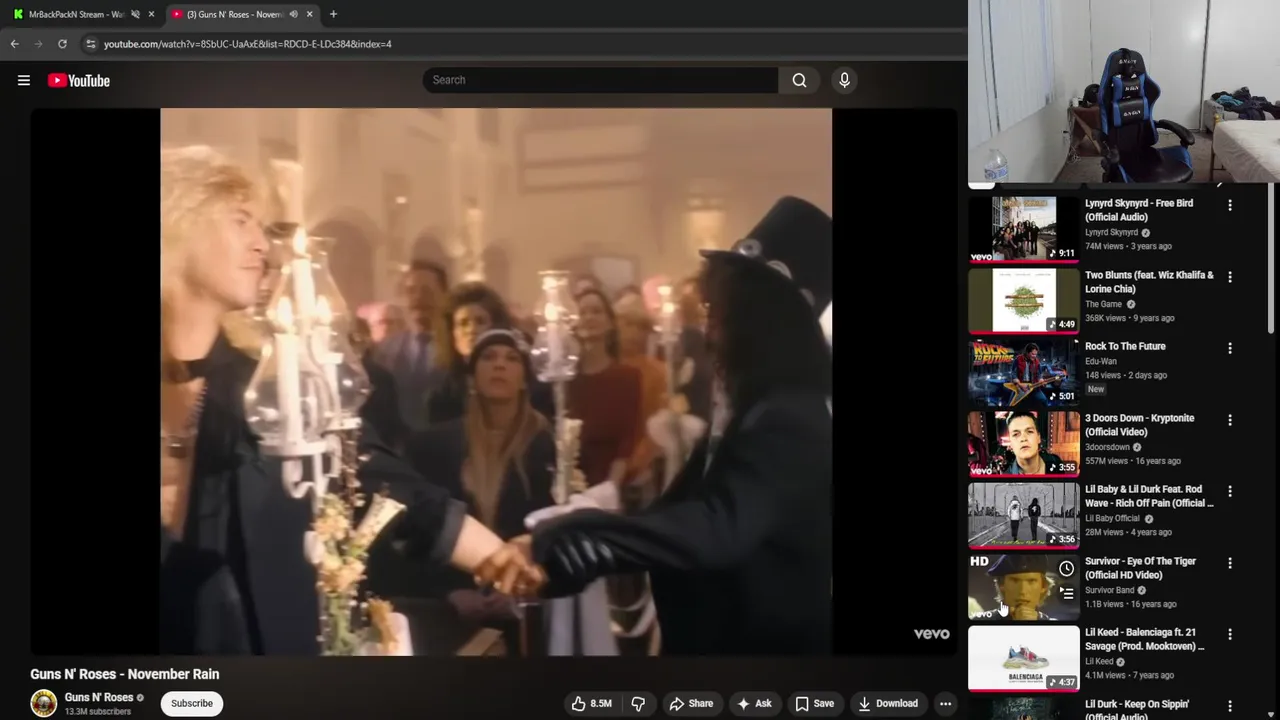Viewport: 1280px width, 720px height.
Task: Click inside the November Rain video player
Action: (495, 381)
